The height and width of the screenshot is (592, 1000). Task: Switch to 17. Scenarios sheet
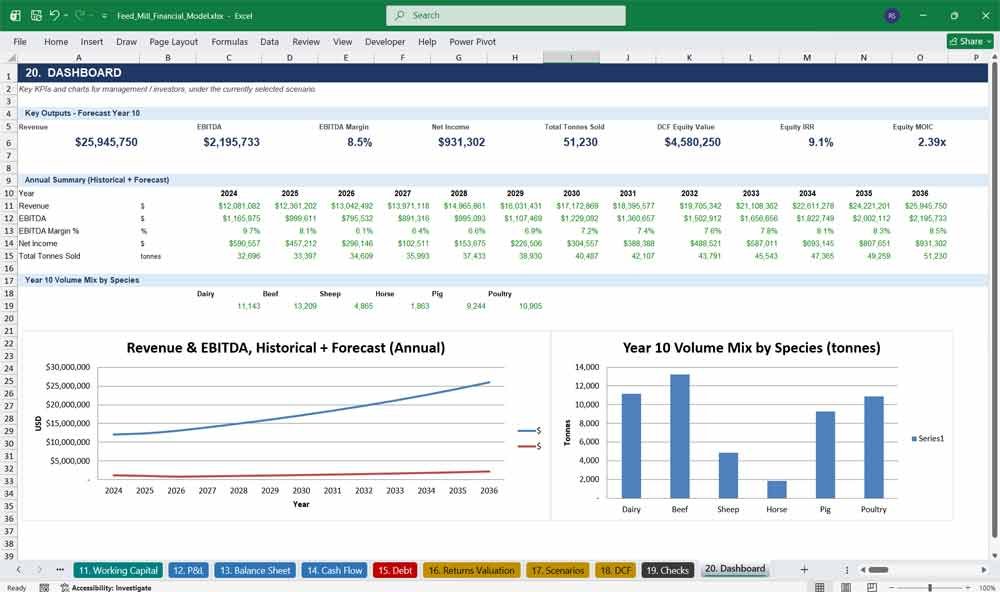(558, 570)
